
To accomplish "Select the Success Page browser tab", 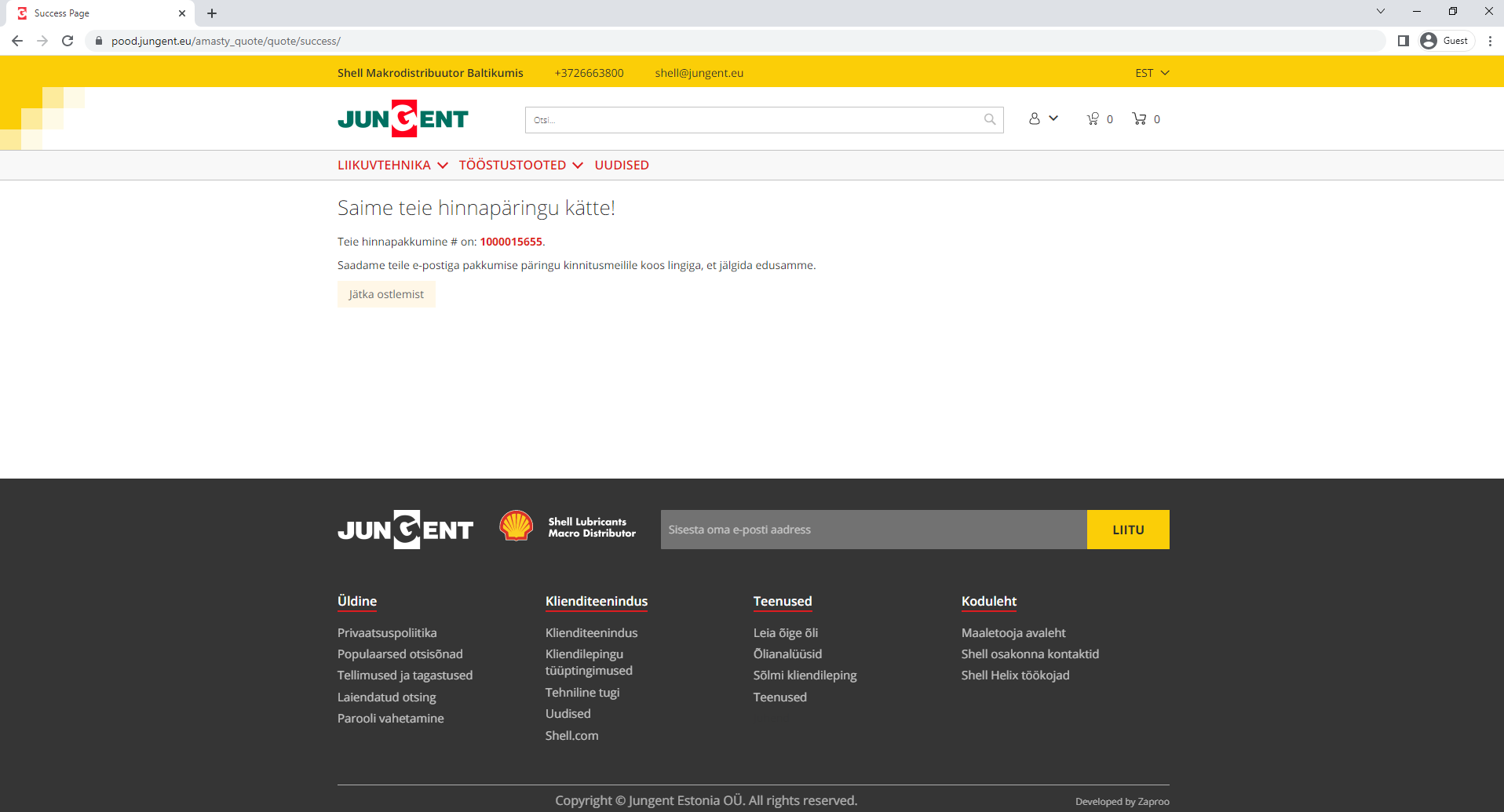I will coord(94,13).
